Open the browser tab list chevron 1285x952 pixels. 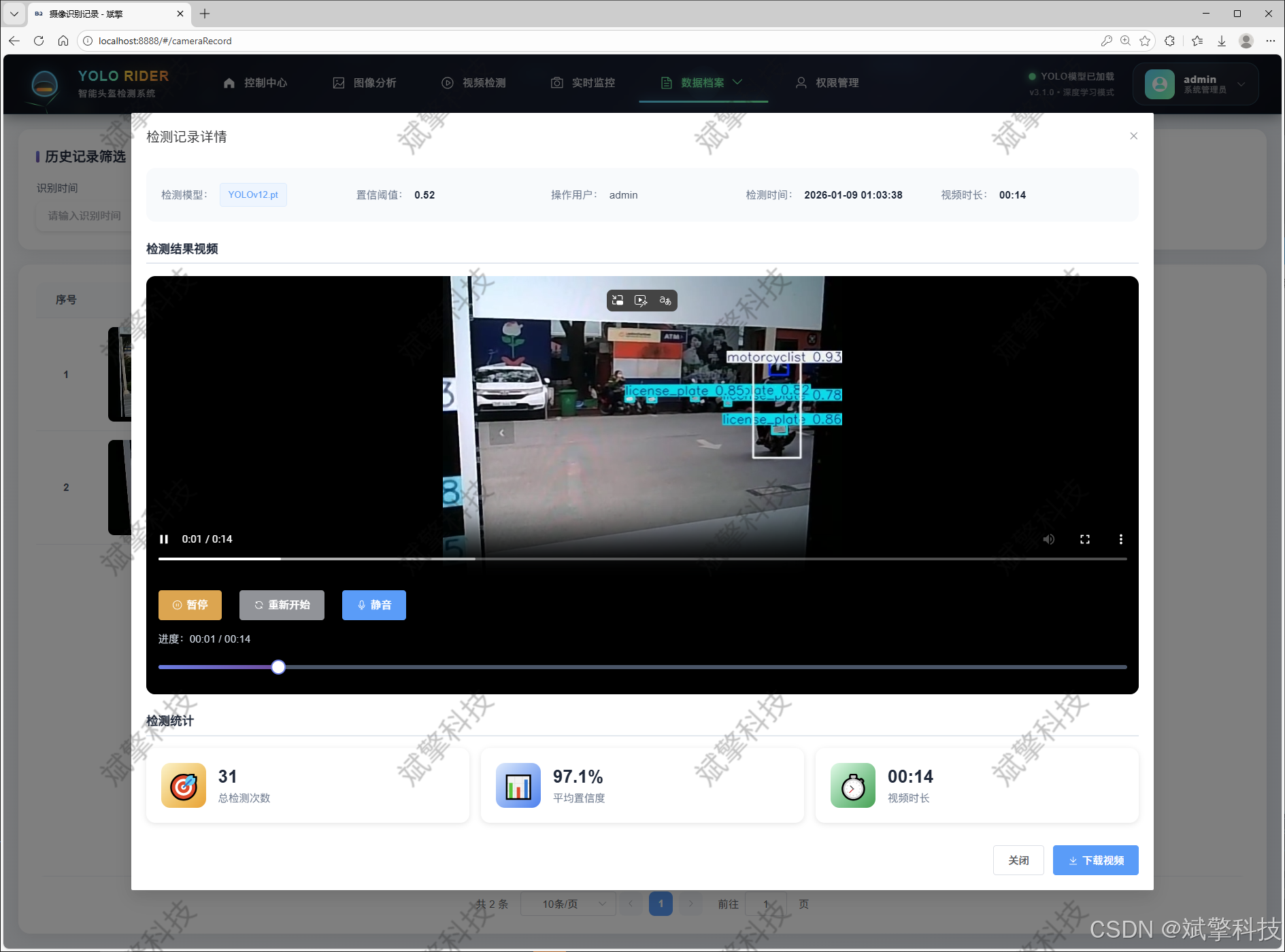14,14
